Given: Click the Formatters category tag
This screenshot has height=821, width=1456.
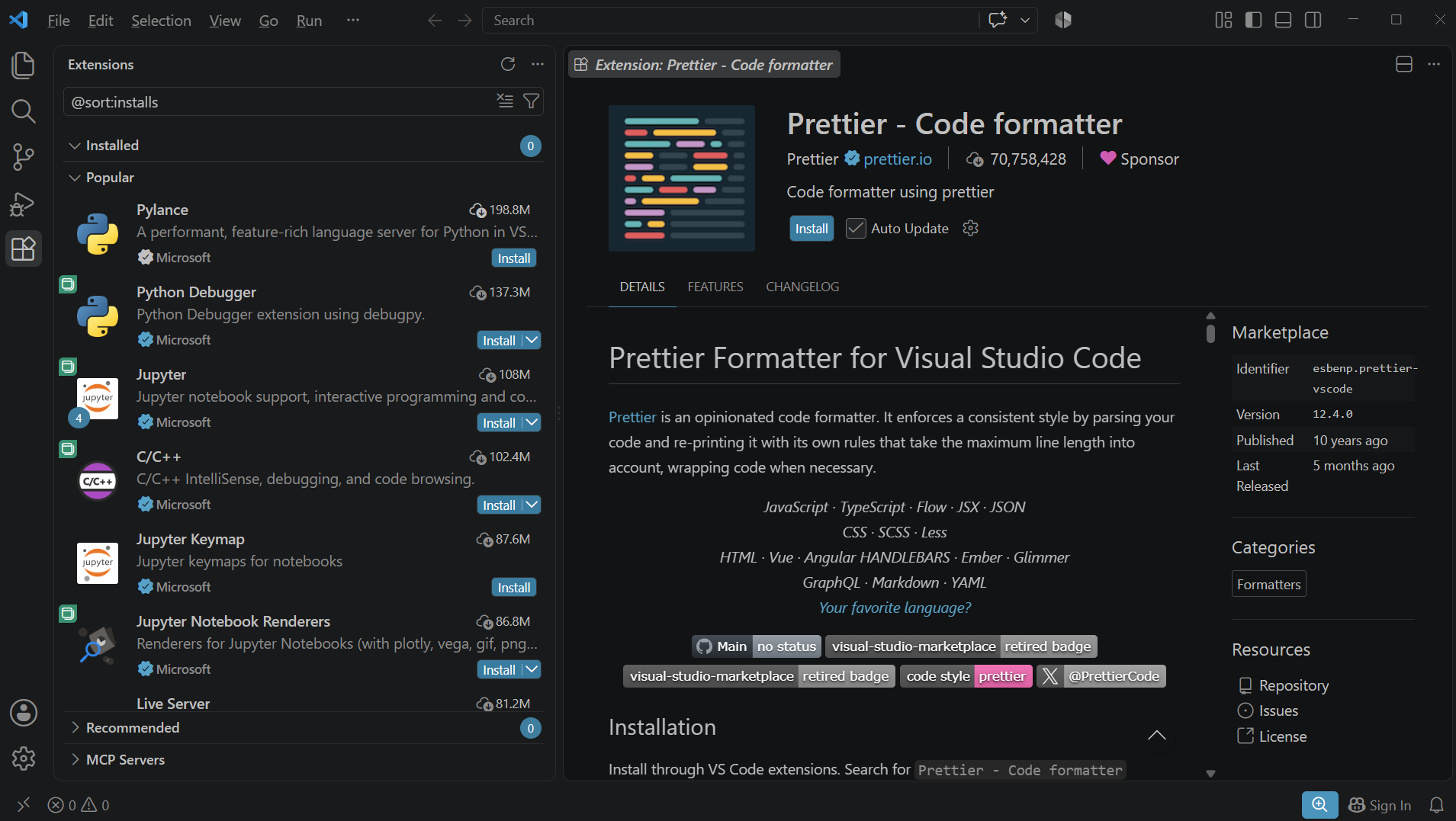Looking at the screenshot, I should coord(1268,584).
